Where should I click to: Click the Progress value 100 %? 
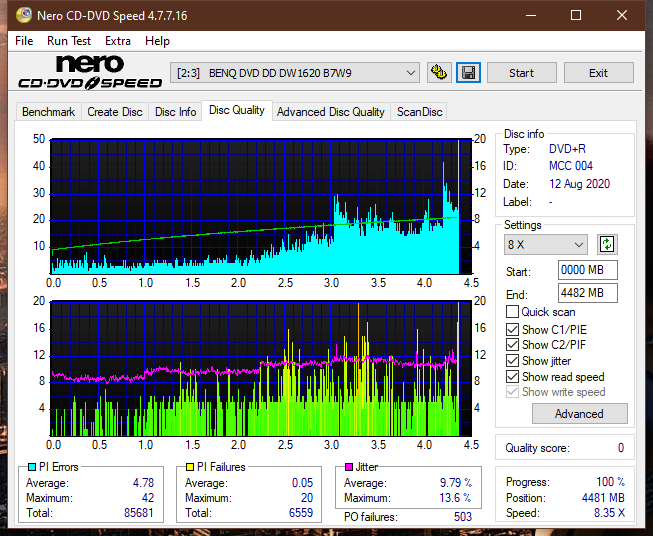[611, 482]
